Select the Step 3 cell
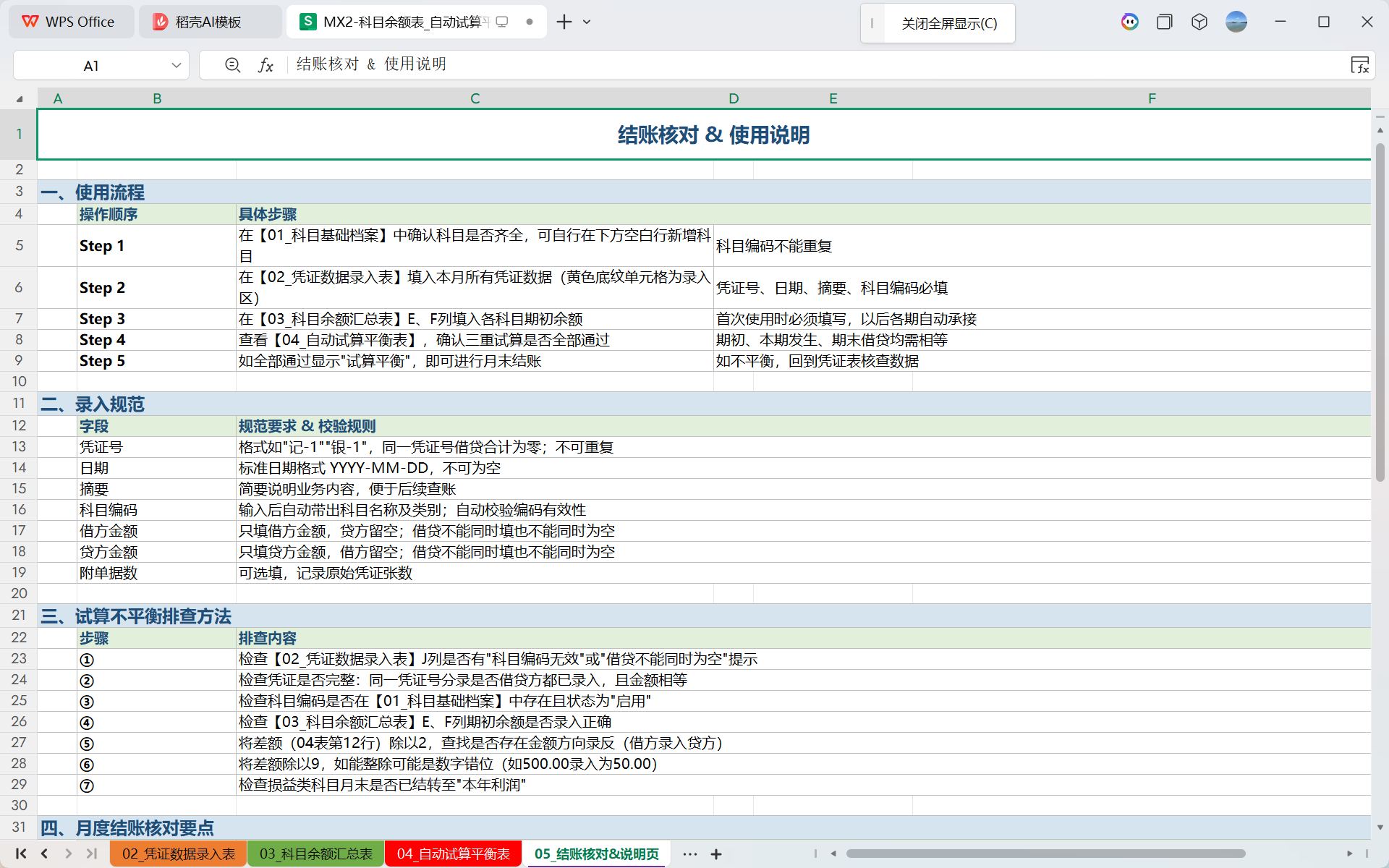This screenshot has height=868, width=1389. (157, 319)
